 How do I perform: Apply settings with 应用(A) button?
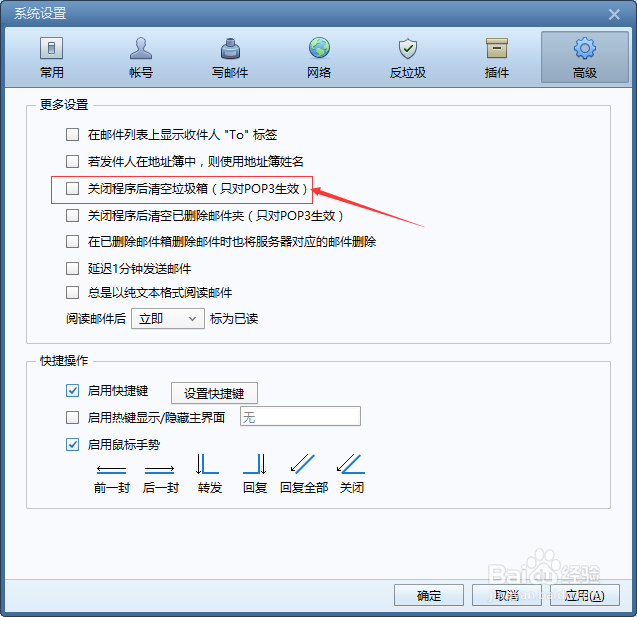pyautogui.click(x=585, y=595)
